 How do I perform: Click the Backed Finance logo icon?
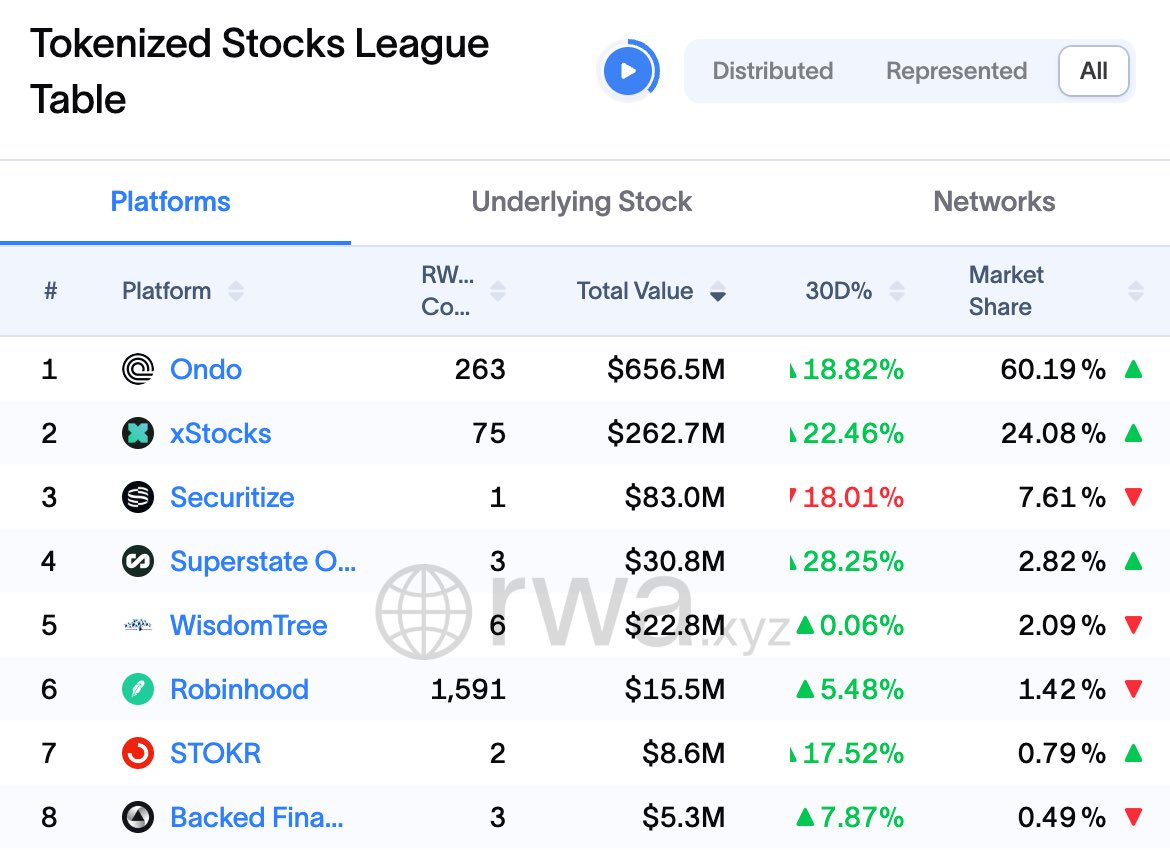pyautogui.click(x=138, y=818)
